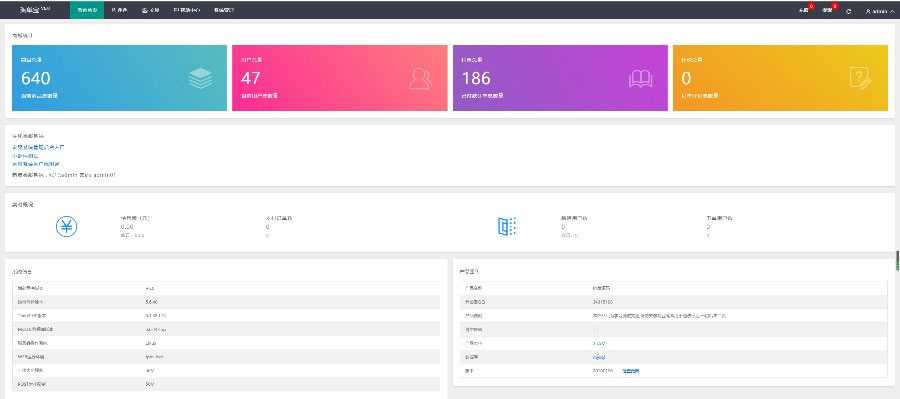900x399 pixels.
Task: Click the vertical scrollbar thumb on right edge
Action: tap(897, 260)
